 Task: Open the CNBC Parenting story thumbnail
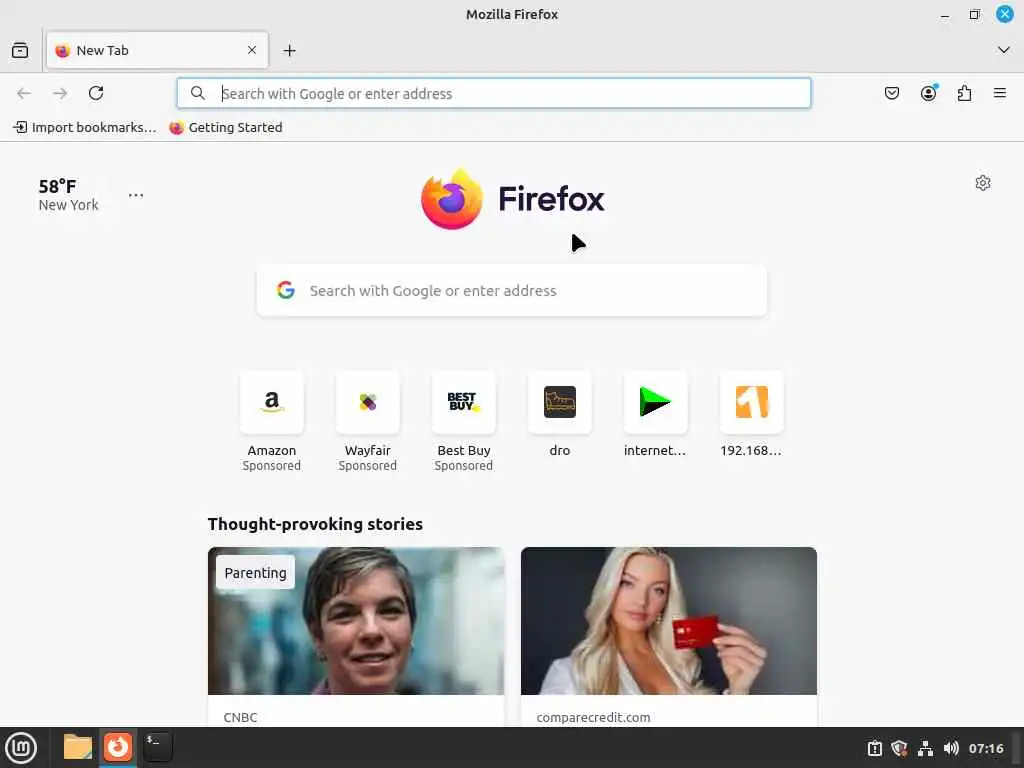click(356, 621)
